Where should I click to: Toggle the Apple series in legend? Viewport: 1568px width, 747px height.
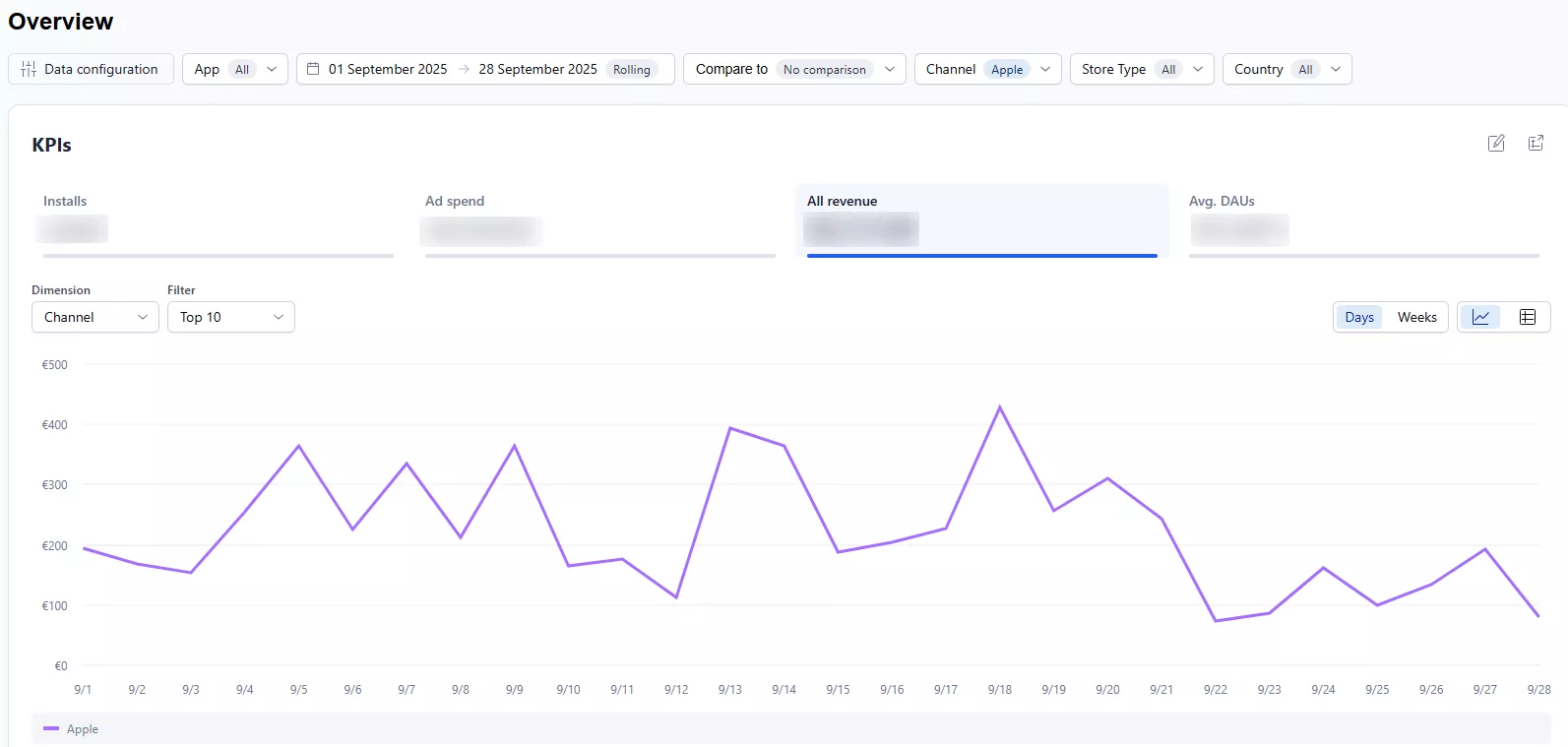pyautogui.click(x=82, y=729)
